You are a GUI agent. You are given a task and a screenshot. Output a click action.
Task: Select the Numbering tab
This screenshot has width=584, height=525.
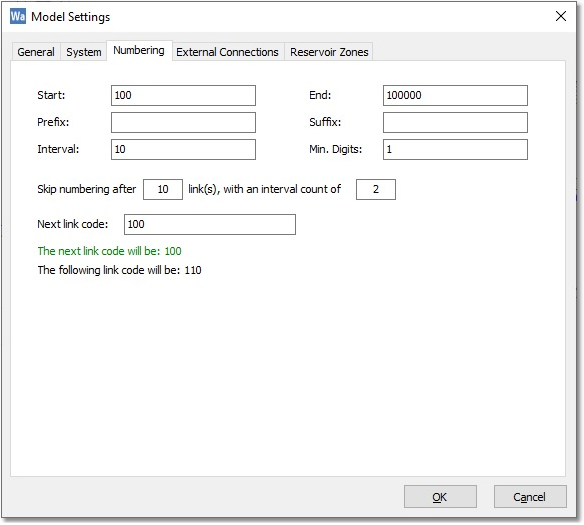pyautogui.click(x=139, y=50)
